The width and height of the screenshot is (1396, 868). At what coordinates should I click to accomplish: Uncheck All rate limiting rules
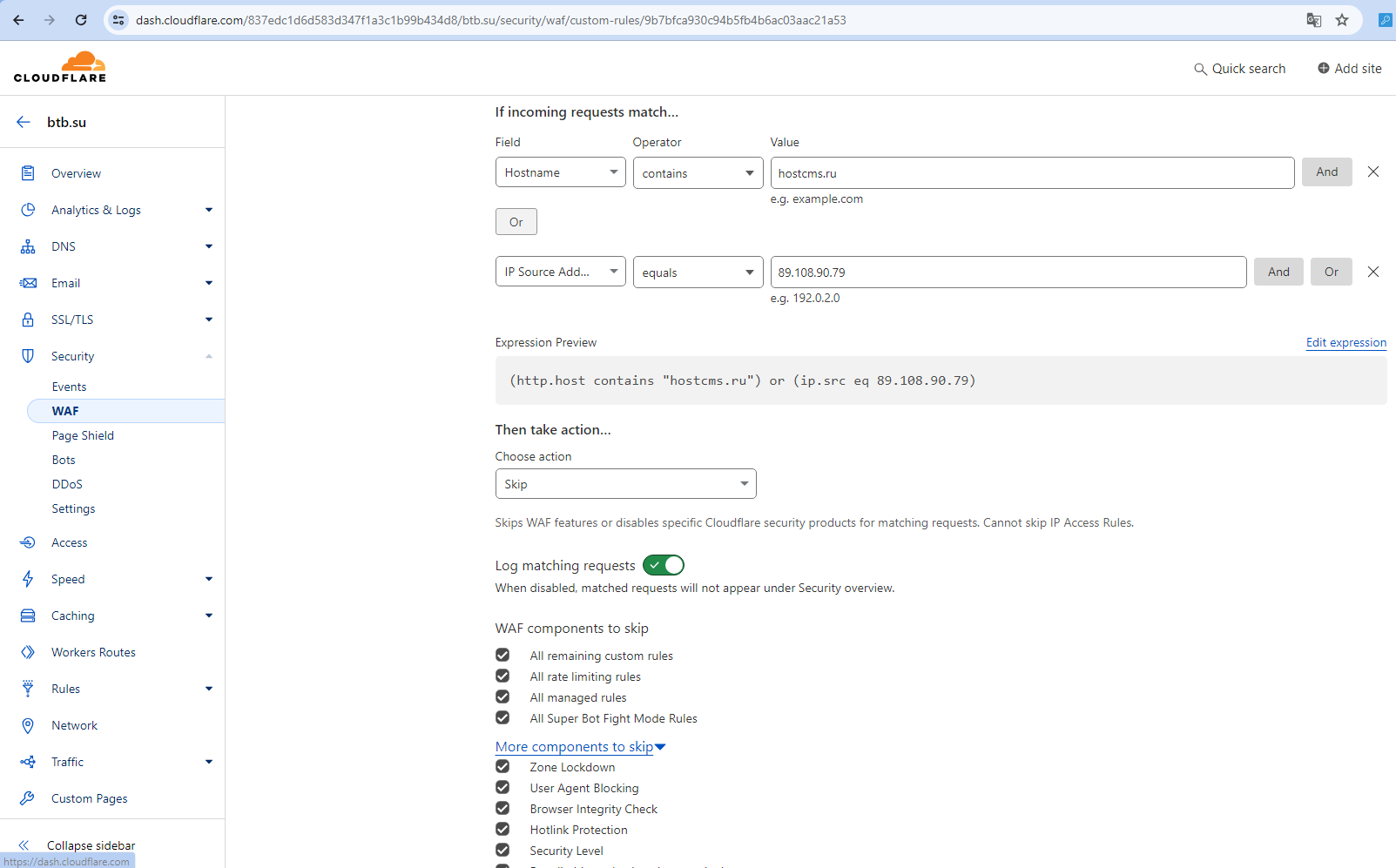click(502, 676)
